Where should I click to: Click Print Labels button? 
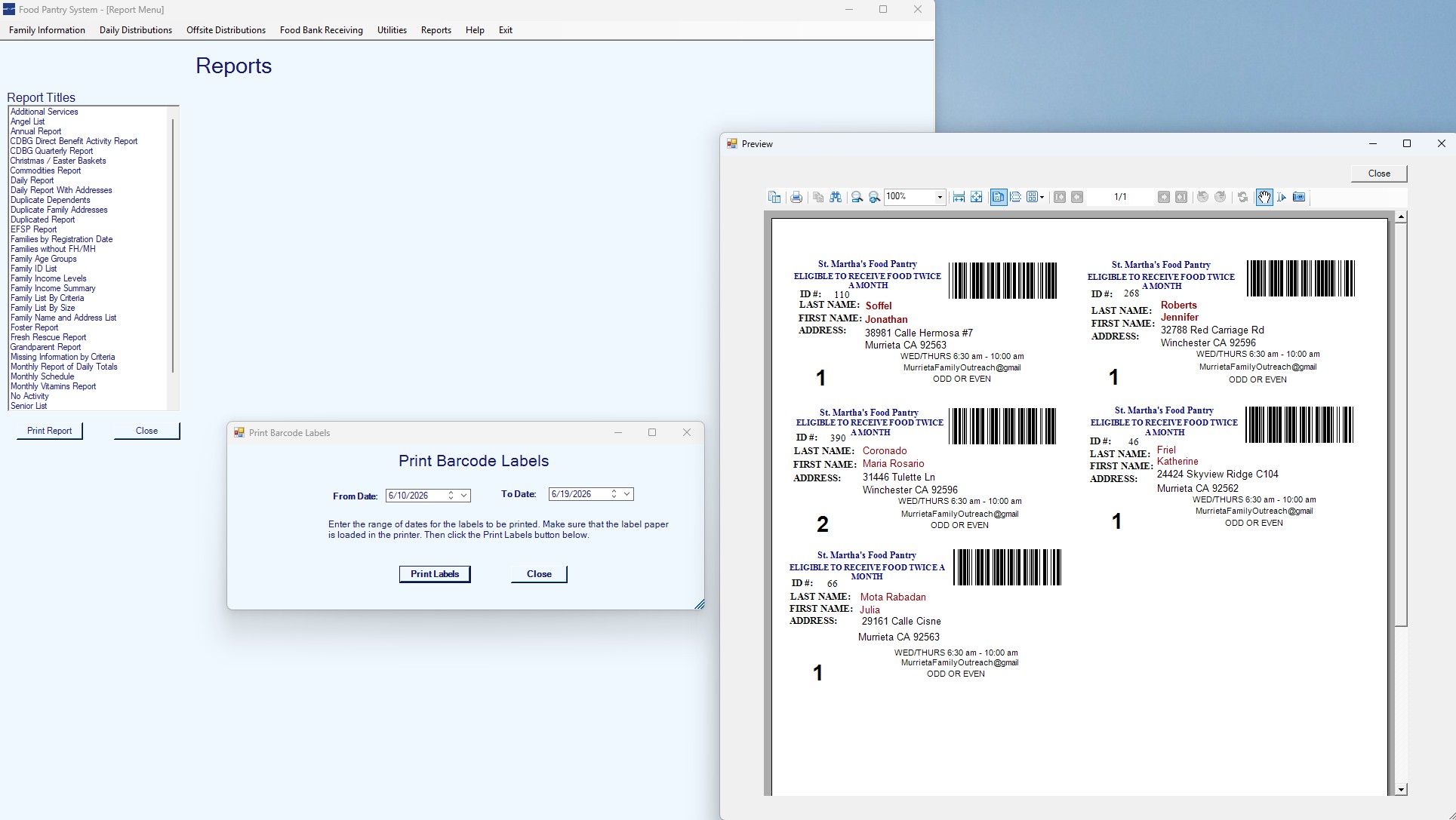(x=435, y=574)
